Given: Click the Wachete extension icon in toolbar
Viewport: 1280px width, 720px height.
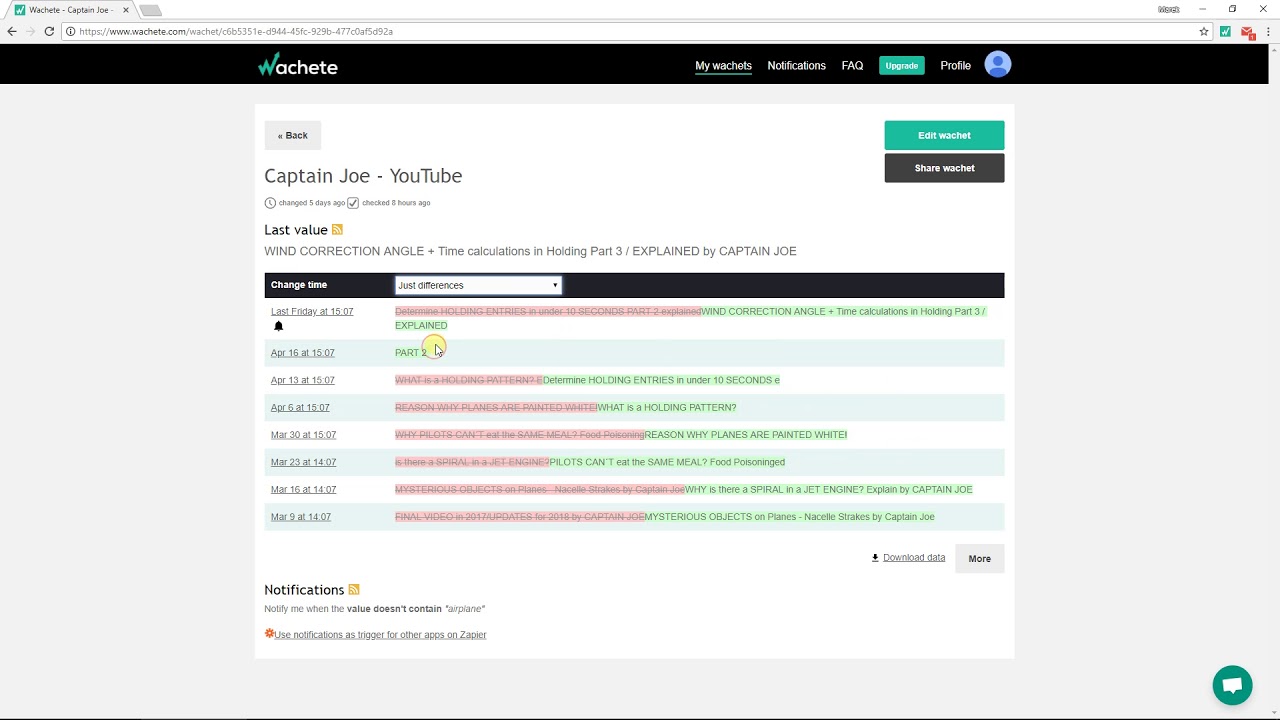Looking at the screenshot, I should 1225,31.
